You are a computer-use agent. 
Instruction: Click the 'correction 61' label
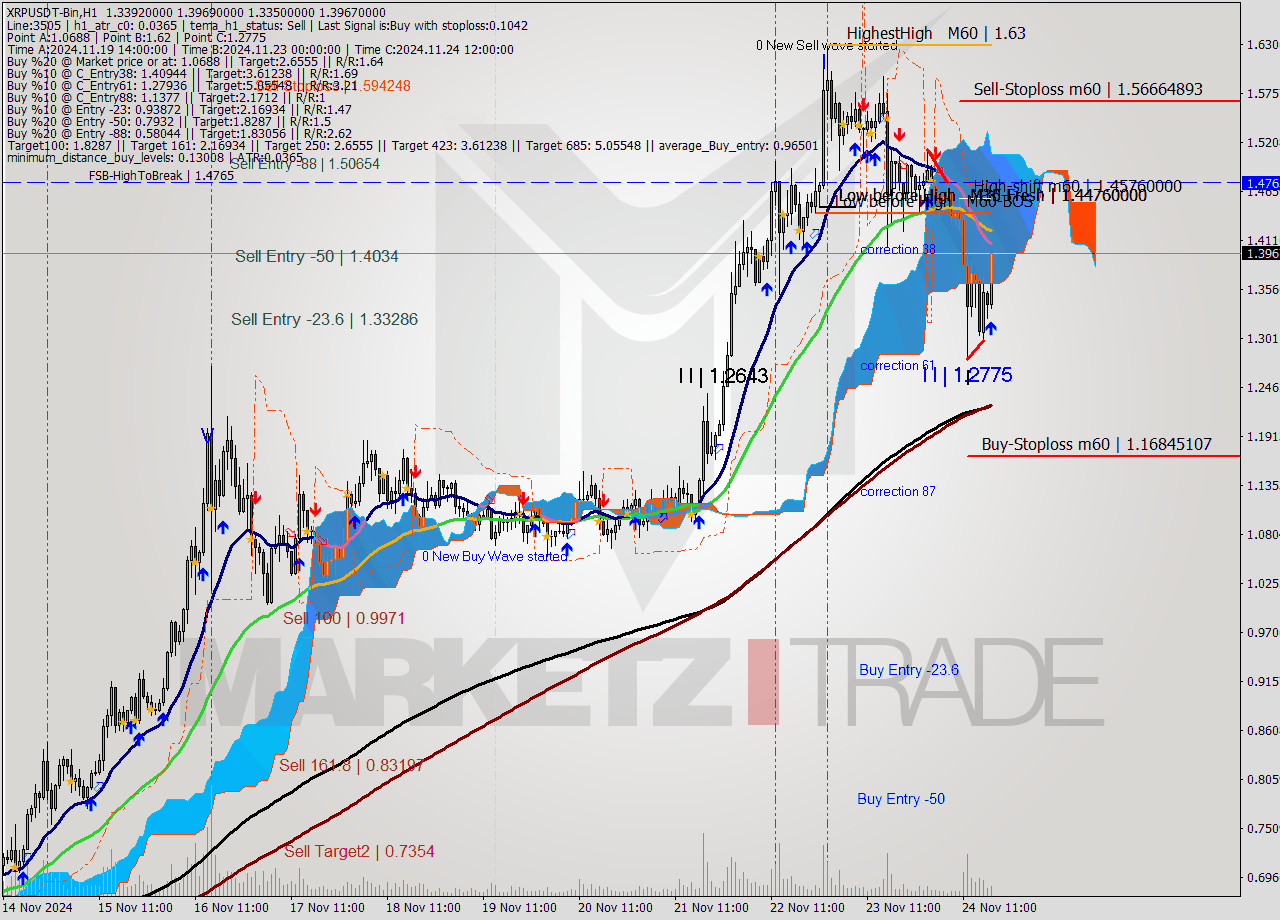[x=898, y=365]
